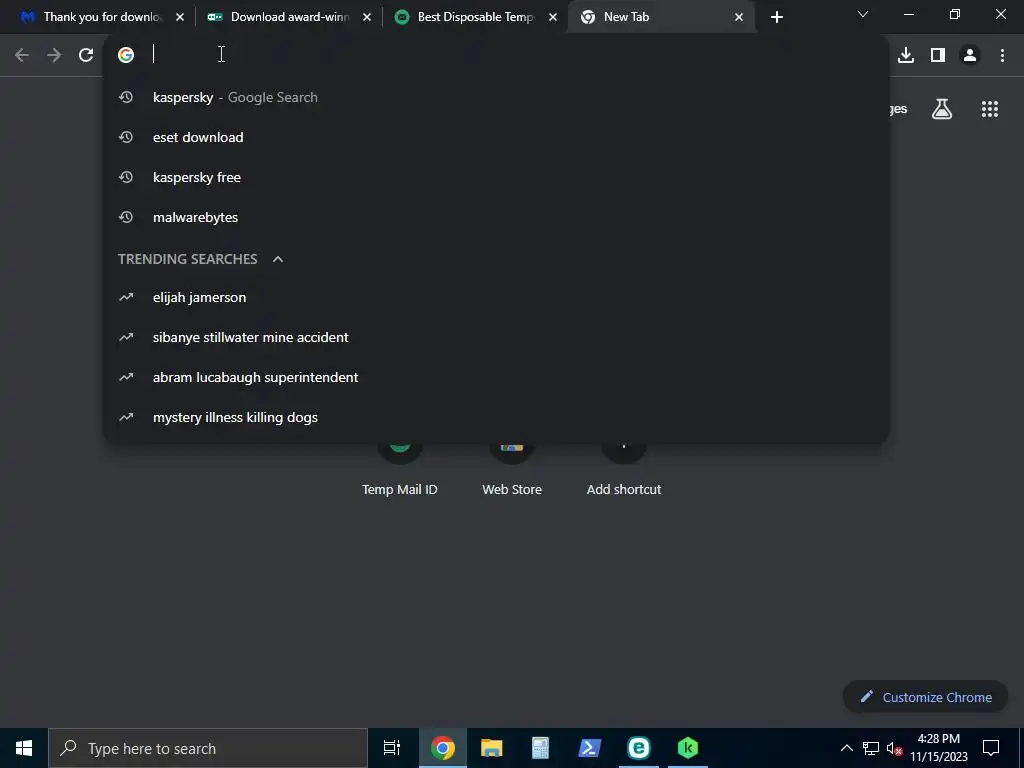Choose trending search elijah jamerson
Screen dimensions: 1024x768
[x=496, y=297]
